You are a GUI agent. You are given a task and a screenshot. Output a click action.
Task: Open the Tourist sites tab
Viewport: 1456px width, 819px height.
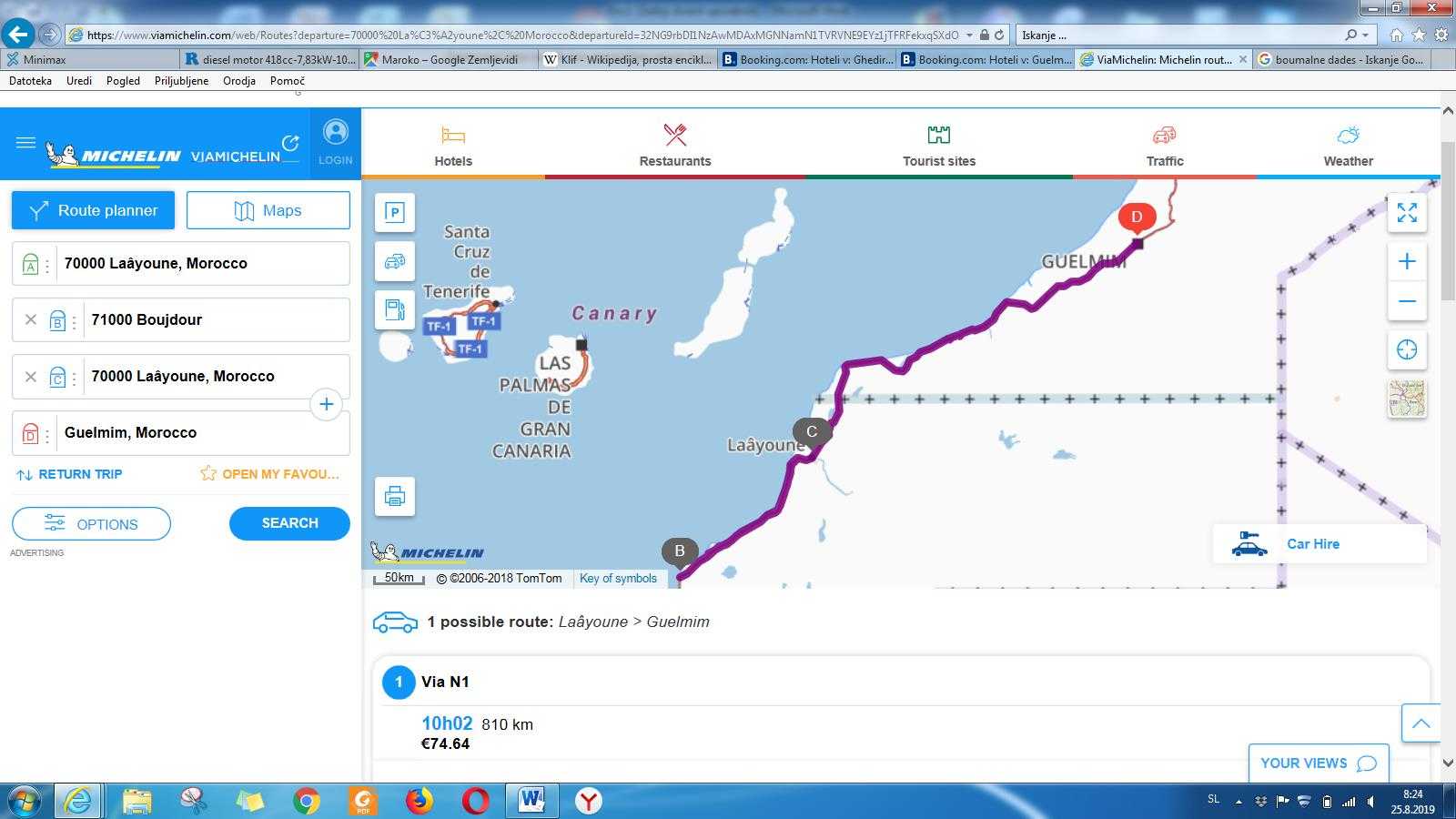pyautogui.click(x=939, y=146)
